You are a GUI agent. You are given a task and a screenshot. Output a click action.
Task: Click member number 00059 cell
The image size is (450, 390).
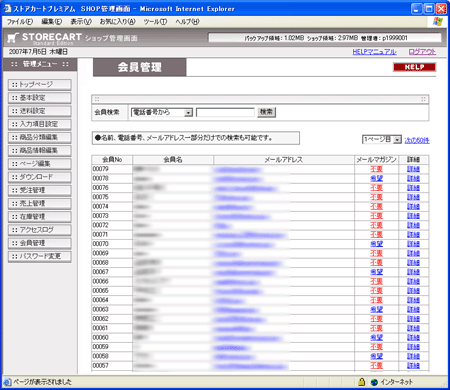pos(112,347)
